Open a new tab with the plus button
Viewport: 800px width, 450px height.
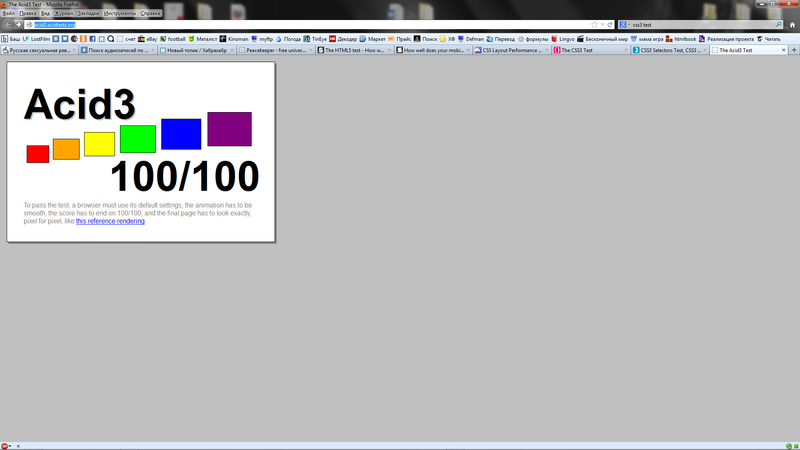coord(794,50)
